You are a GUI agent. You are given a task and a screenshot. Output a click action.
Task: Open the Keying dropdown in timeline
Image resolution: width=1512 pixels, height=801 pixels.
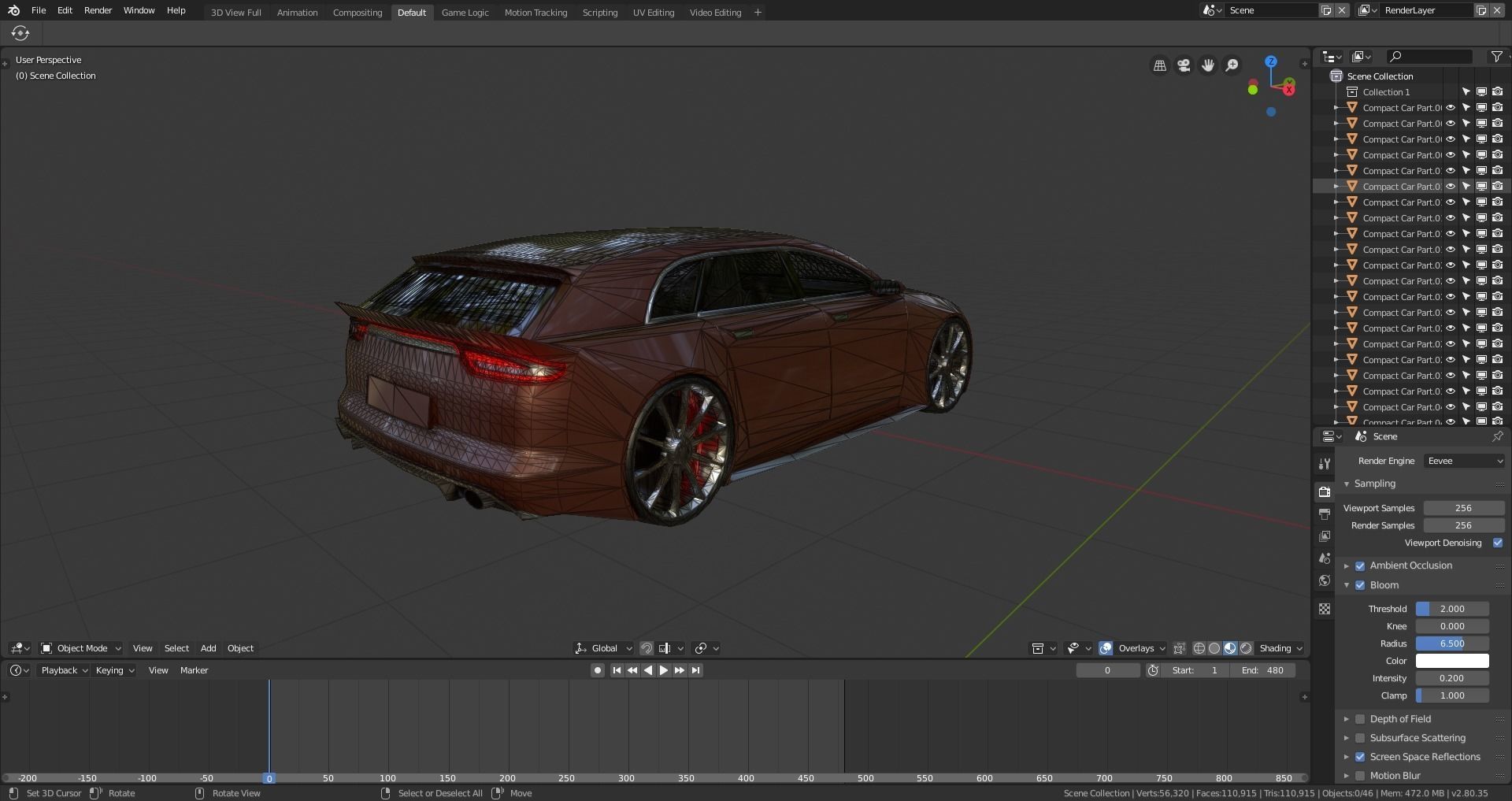coord(114,670)
